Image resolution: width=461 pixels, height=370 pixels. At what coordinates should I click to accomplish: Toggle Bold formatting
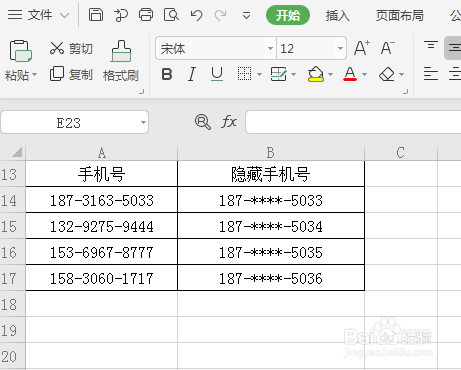[167, 74]
